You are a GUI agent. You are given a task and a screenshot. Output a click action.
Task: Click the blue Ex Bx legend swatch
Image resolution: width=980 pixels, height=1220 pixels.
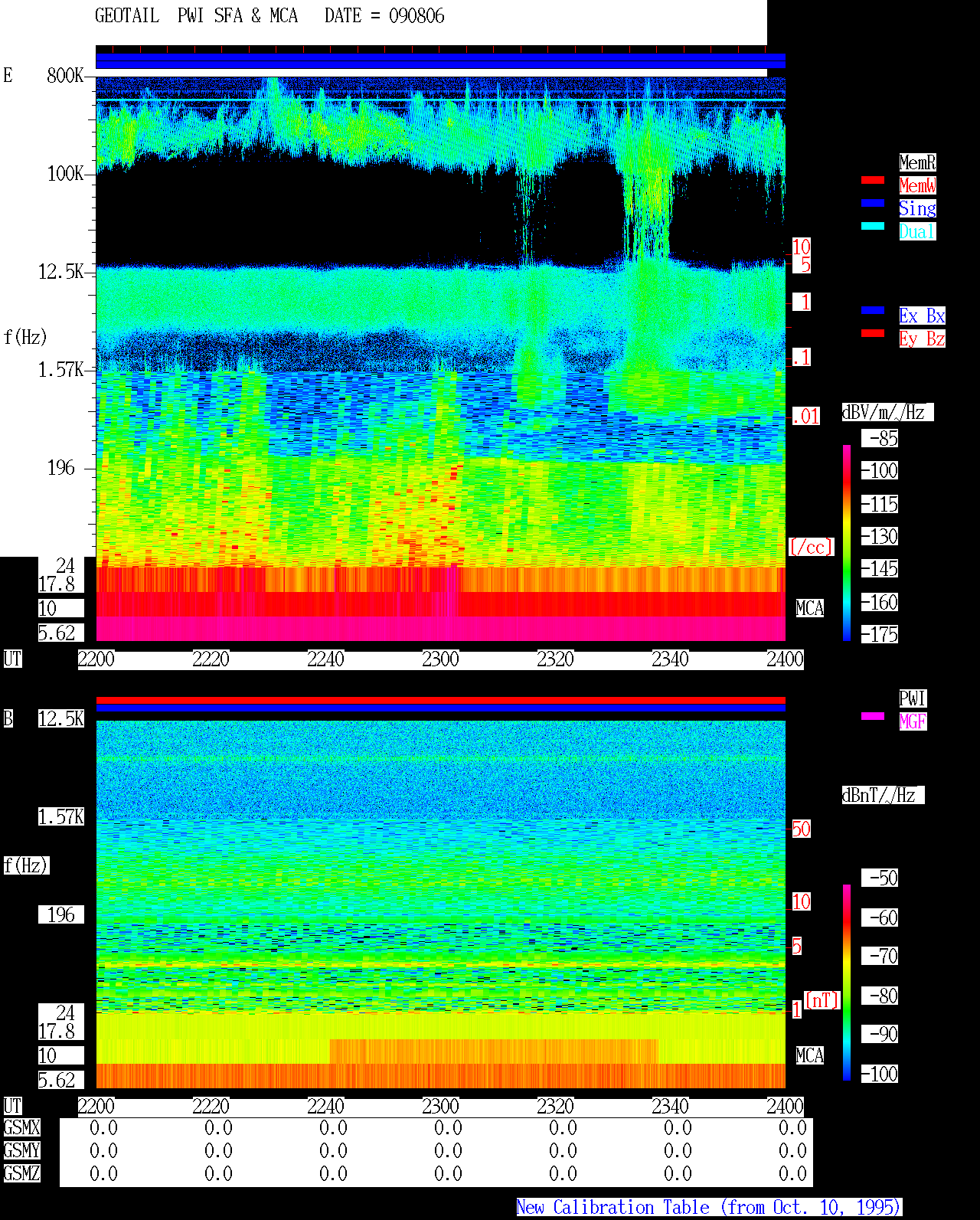pos(873,310)
